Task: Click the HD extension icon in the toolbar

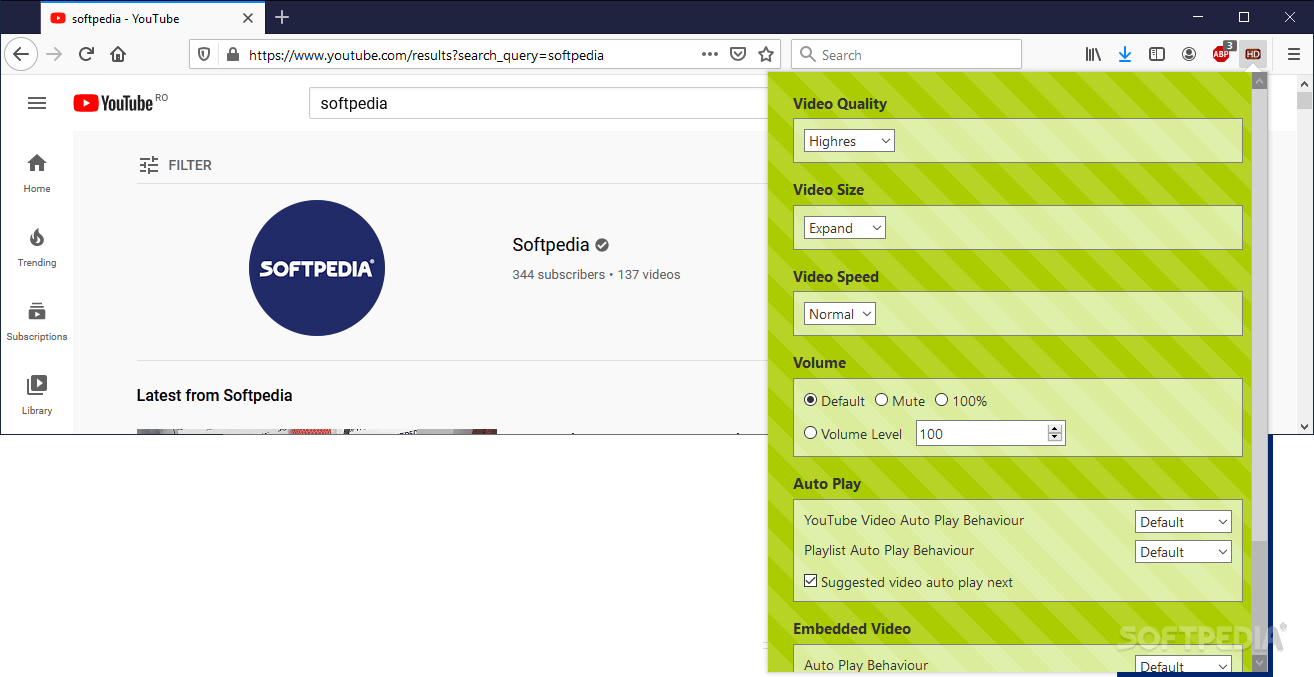Action: (x=1253, y=54)
